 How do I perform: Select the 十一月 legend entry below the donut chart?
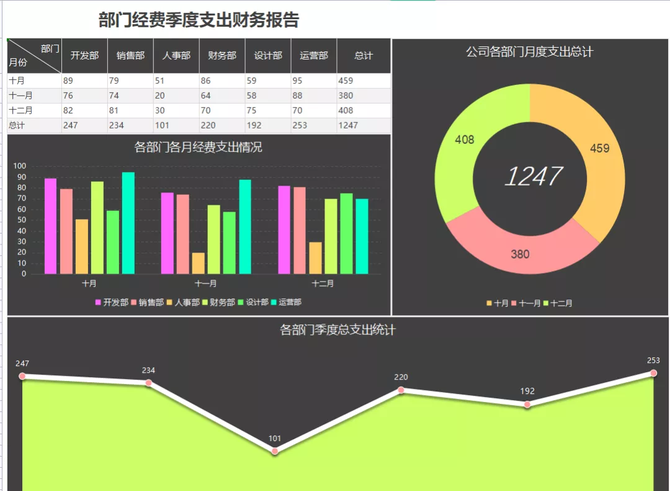pos(530,302)
